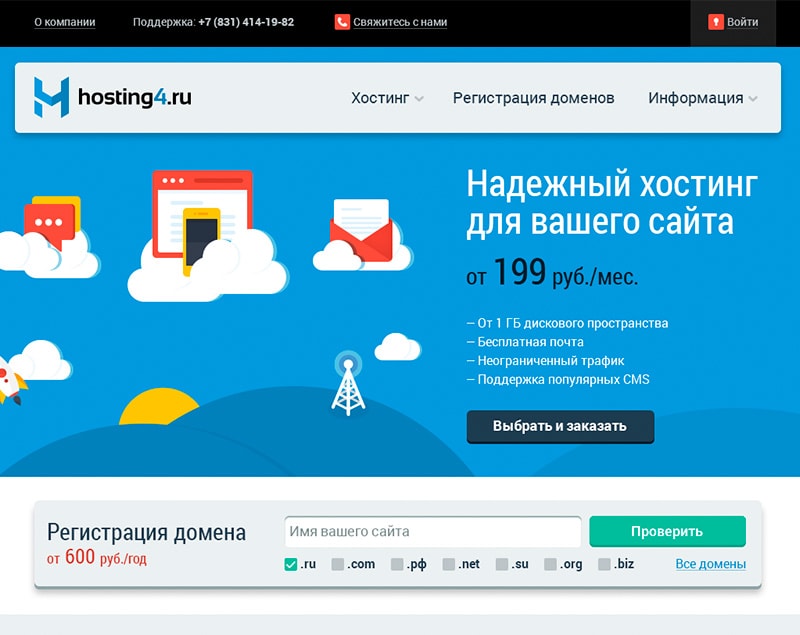The image size is (800, 635).
Task: Focus the Имя вашего сайта input field
Action: pyautogui.click(x=432, y=531)
